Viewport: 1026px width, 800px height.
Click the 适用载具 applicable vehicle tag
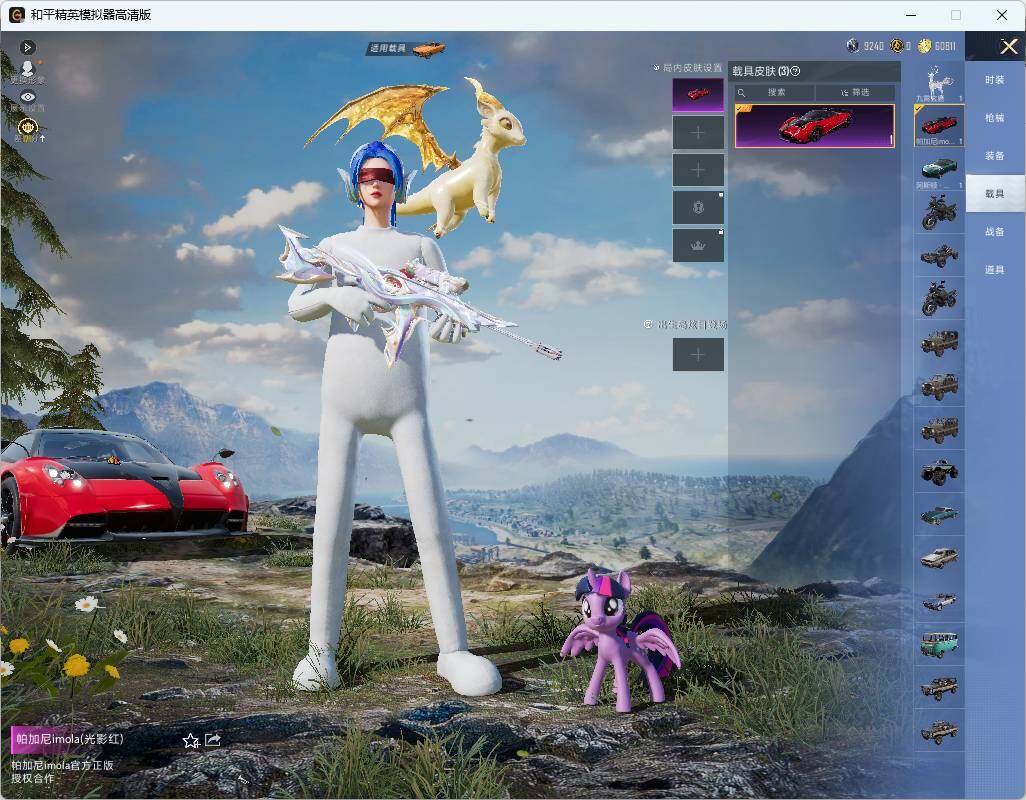406,48
